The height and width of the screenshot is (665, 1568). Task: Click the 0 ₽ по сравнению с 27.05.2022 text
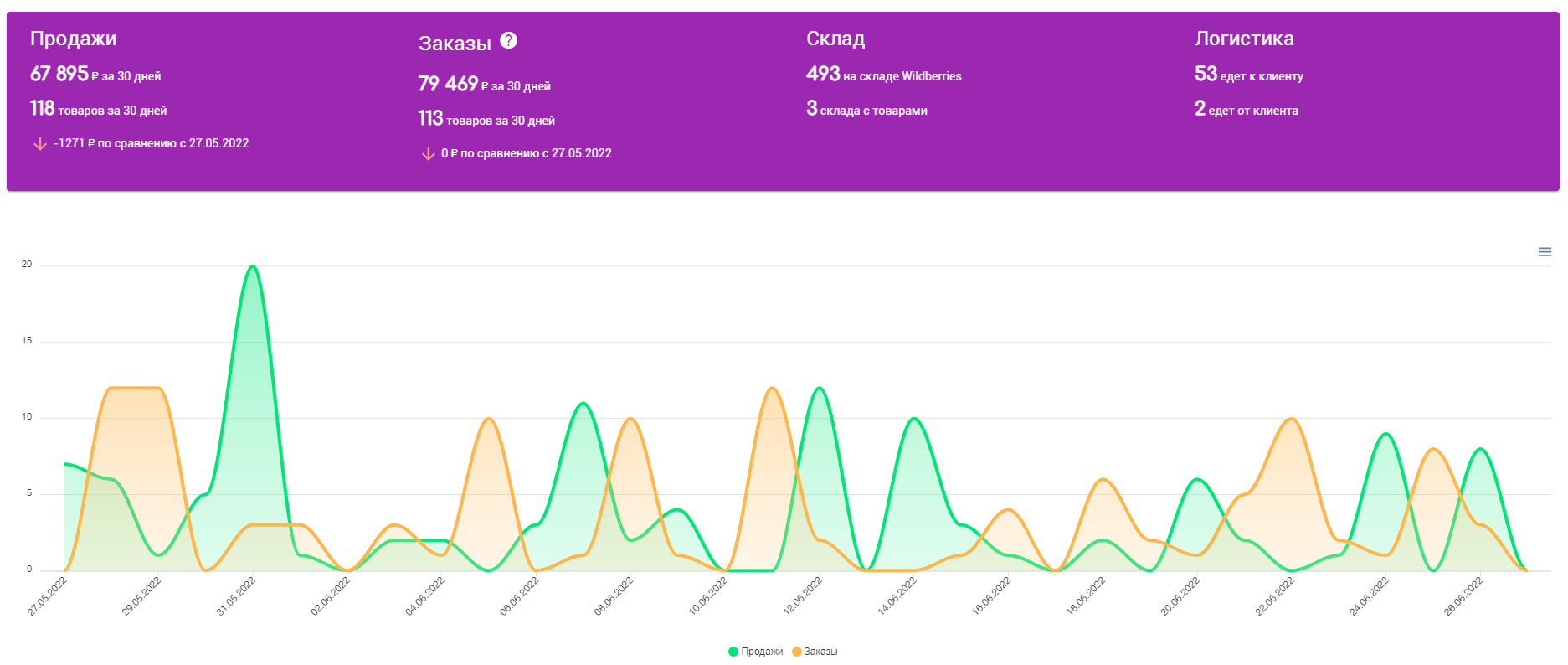click(x=527, y=153)
